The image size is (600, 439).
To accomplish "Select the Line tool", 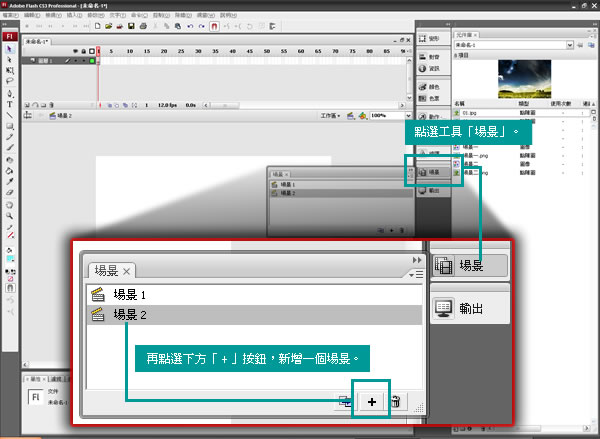I will coord(10,115).
